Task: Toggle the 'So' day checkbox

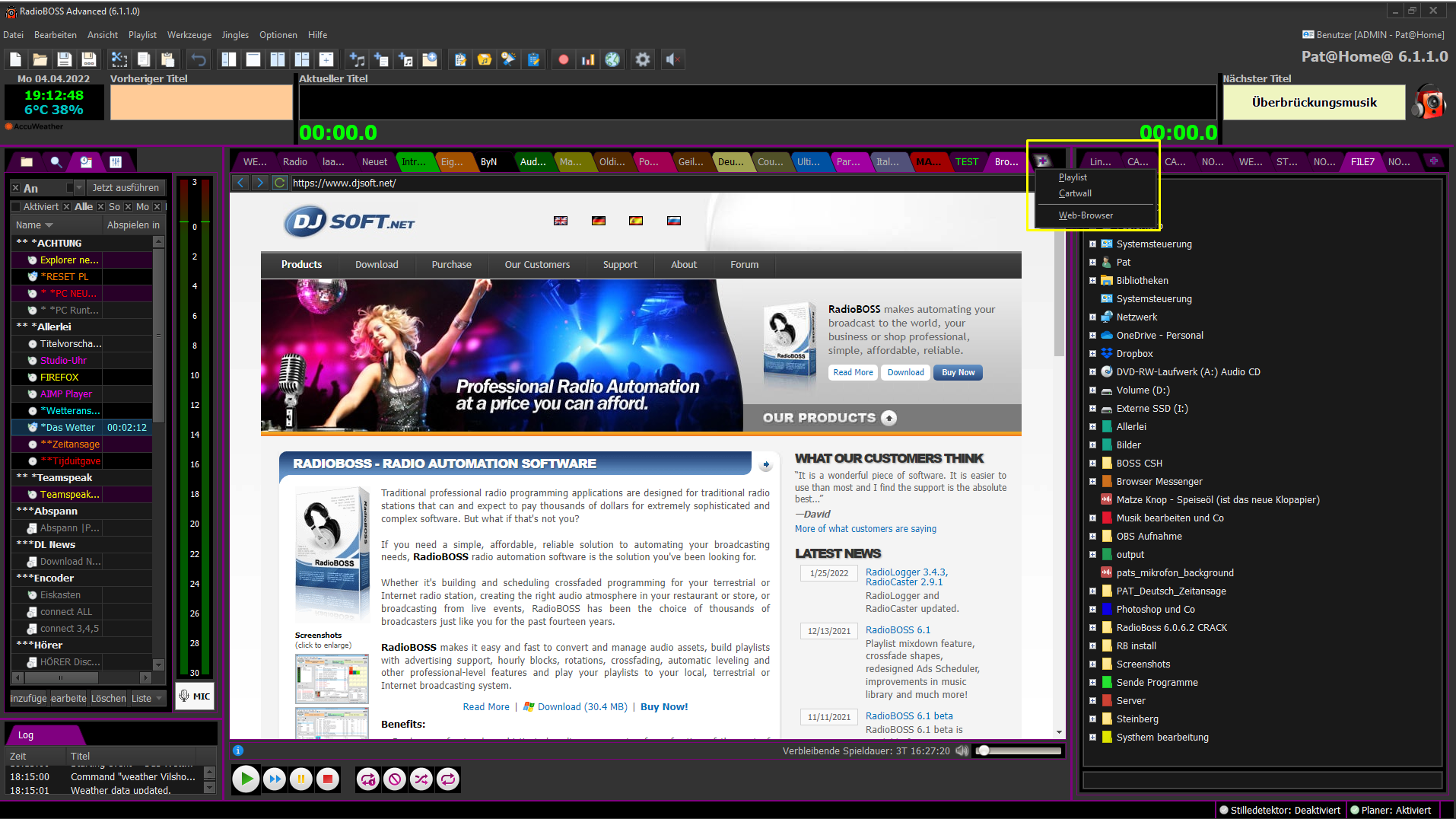Action: click(100, 207)
